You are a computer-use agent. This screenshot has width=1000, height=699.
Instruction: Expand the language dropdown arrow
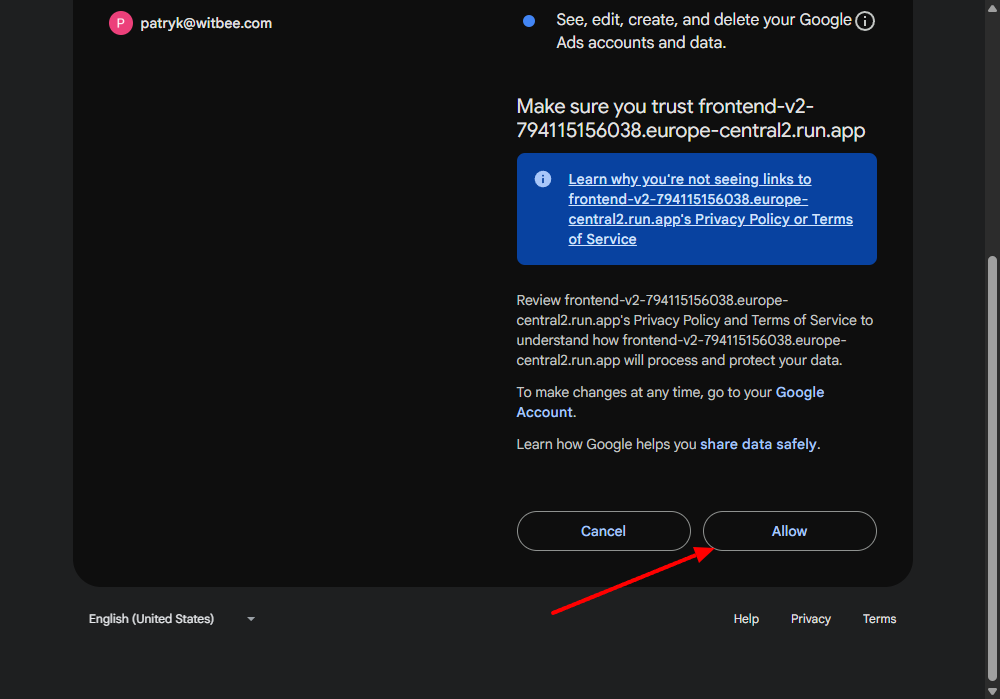(251, 619)
